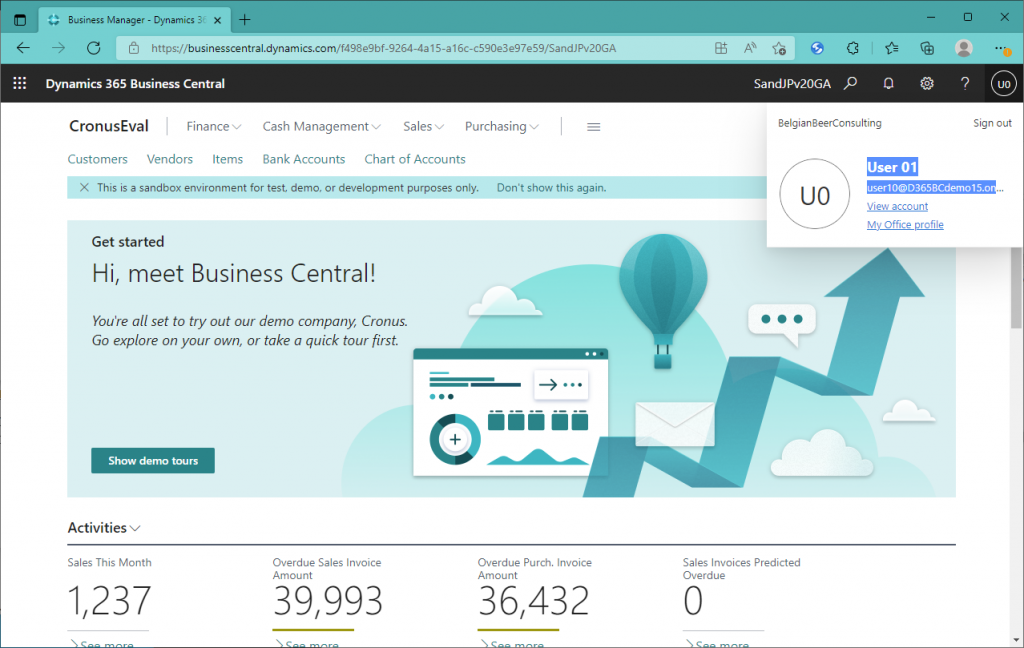The width and height of the screenshot is (1024, 648).
Task: Open a new browser tab
Action: [244, 20]
